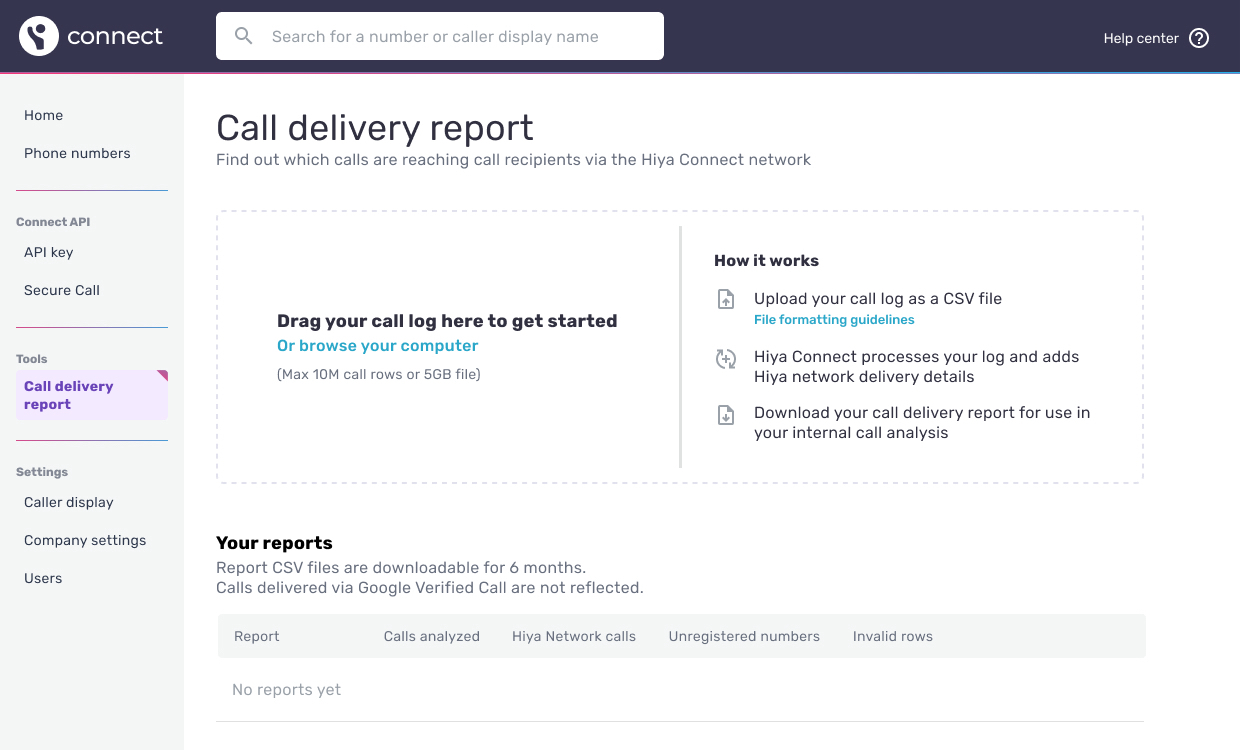Click the Calls analyzed column header
Viewport: 1240px width, 750px height.
431,636
